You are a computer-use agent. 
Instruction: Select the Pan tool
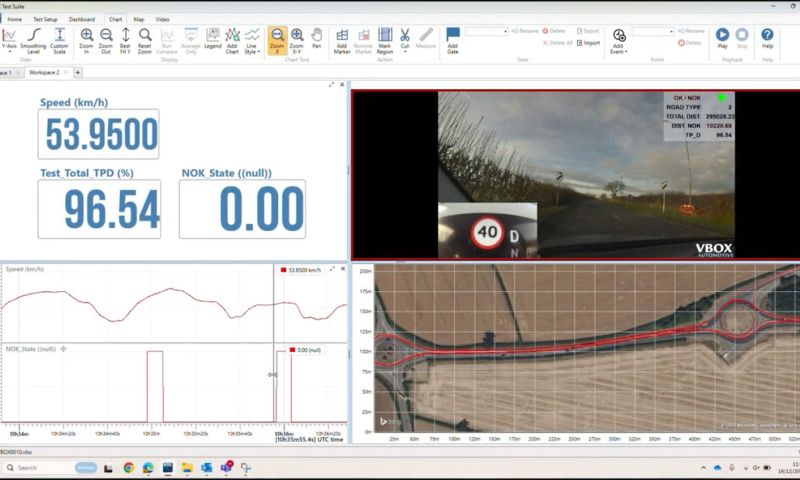(x=316, y=38)
